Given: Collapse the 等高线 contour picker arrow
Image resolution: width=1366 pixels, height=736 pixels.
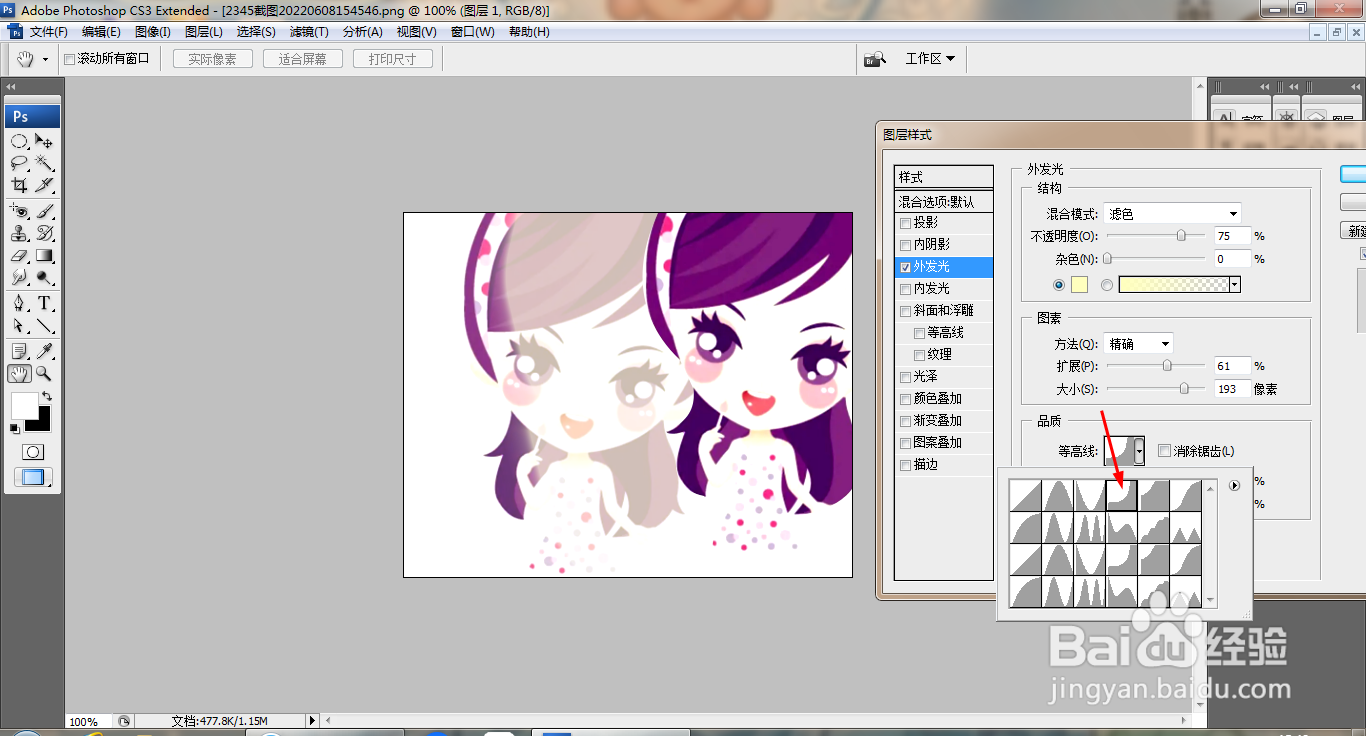Looking at the screenshot, I should (x=1139, y=452).
